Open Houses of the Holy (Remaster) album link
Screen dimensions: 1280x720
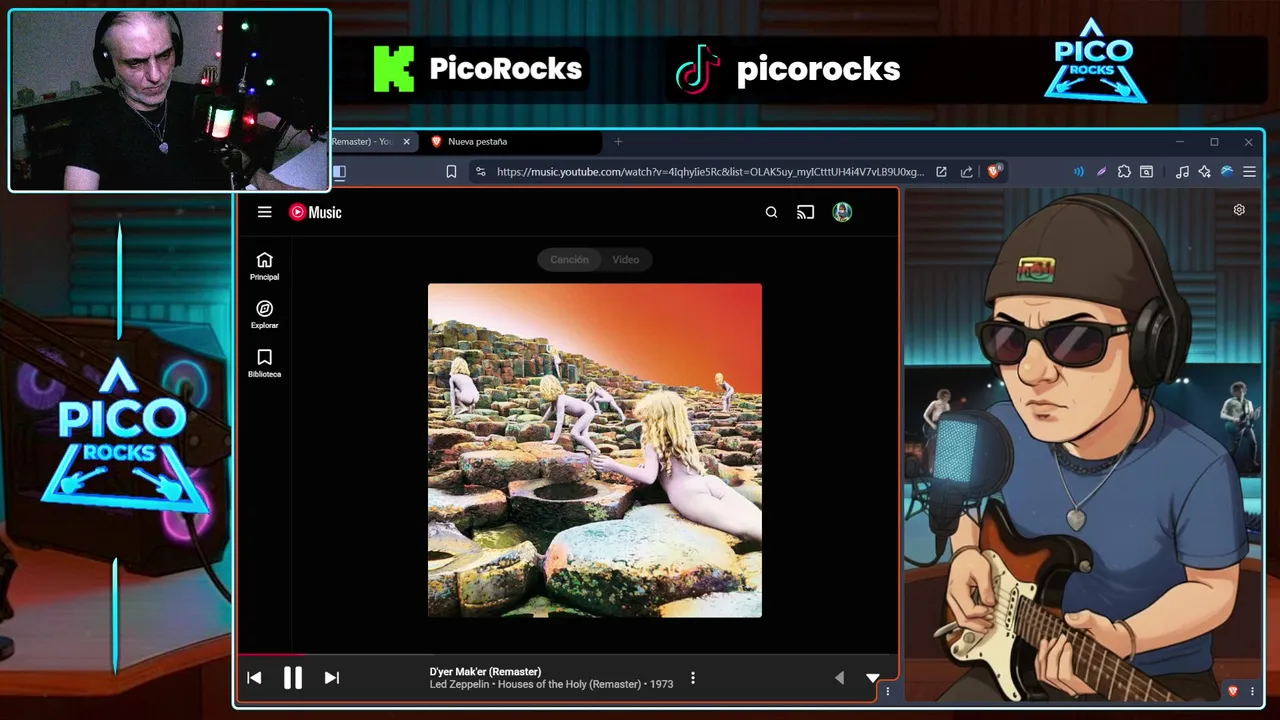pos(569,684)
